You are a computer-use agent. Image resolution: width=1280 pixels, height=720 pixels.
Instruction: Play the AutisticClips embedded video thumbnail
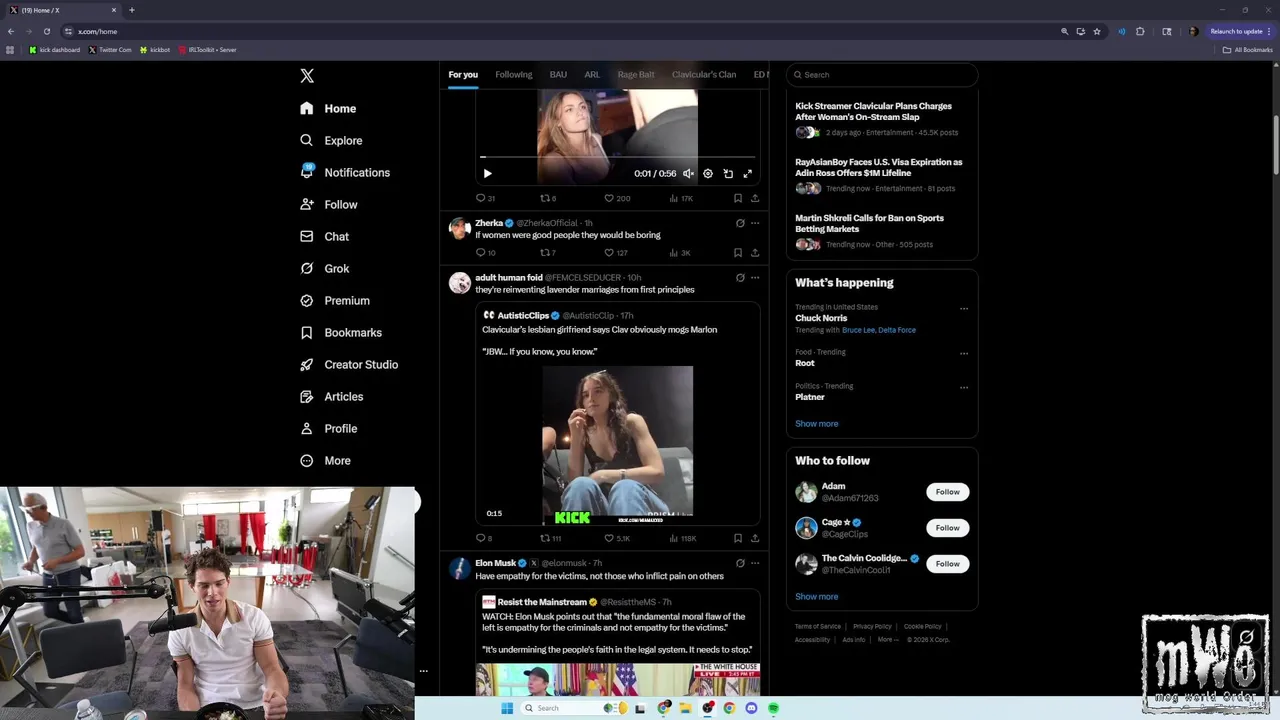pyautogui.click(x=617, y=445)
